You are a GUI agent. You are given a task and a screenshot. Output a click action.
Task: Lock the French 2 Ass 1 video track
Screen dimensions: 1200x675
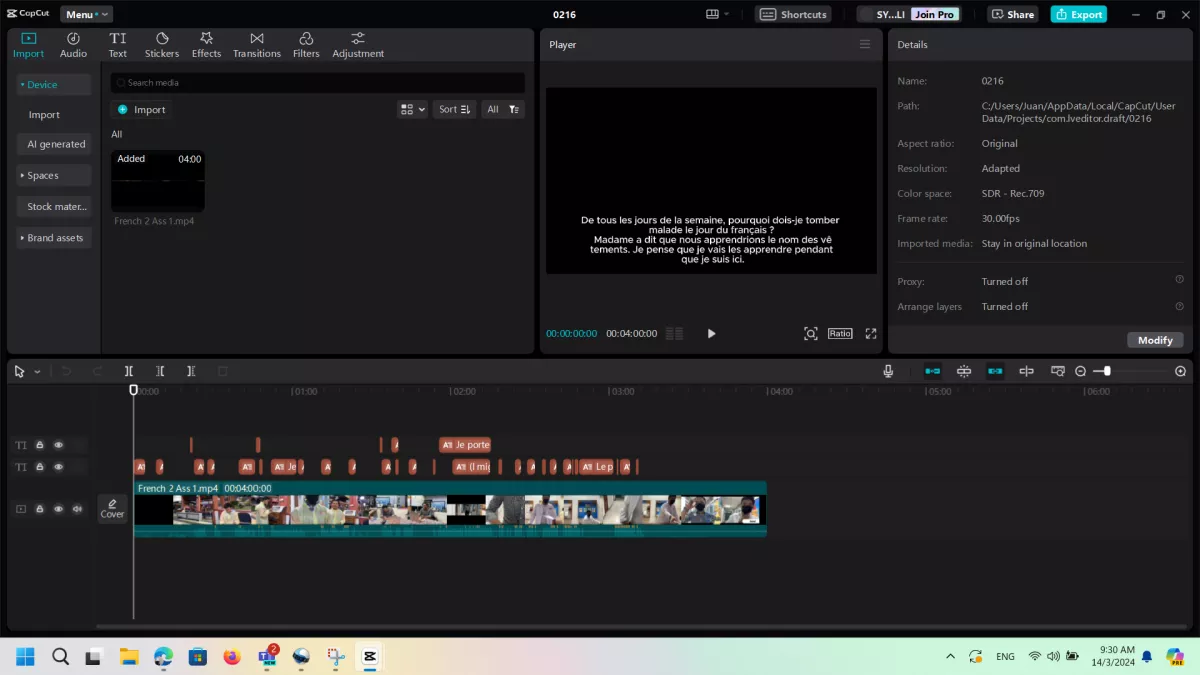[39, 508]
